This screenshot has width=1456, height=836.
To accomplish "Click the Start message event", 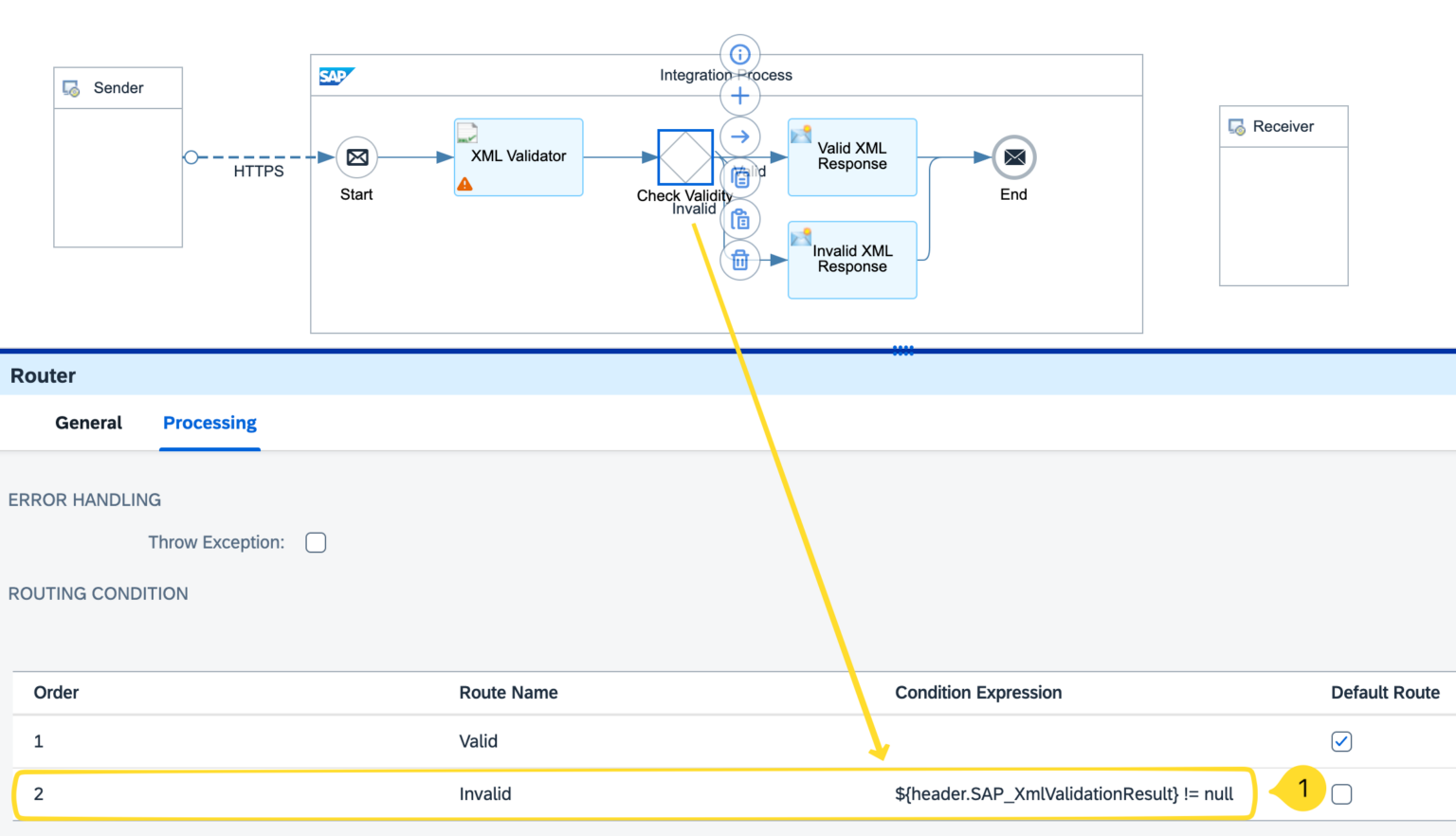I will tap(356, 157).
